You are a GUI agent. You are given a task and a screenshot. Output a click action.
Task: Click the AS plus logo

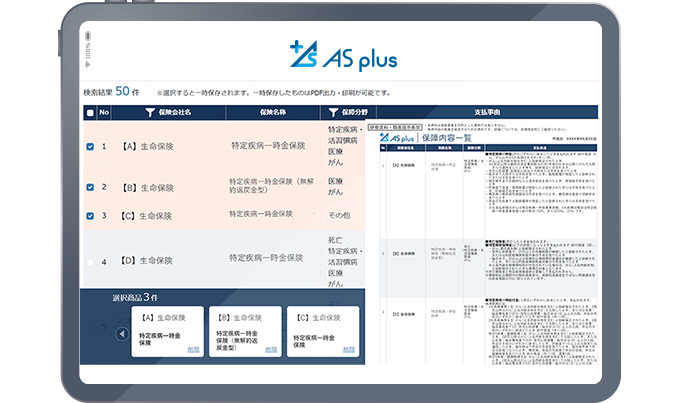coord(342,57)
